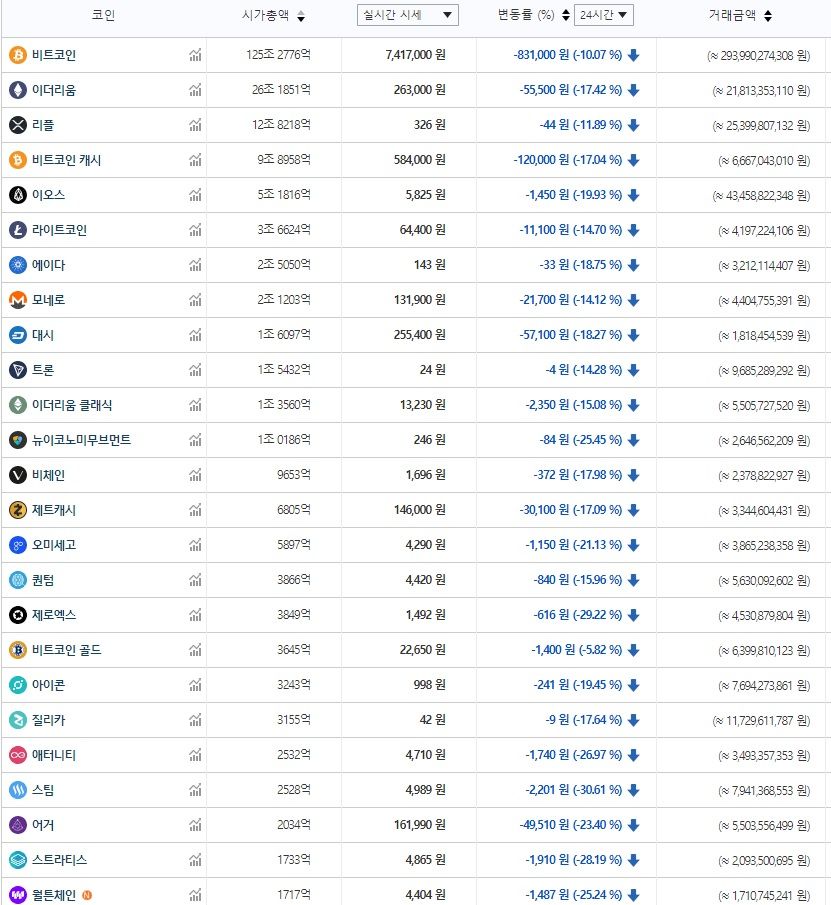
Task: Open chart icon for 이더리움 클래식
Action: click(195, 405)
